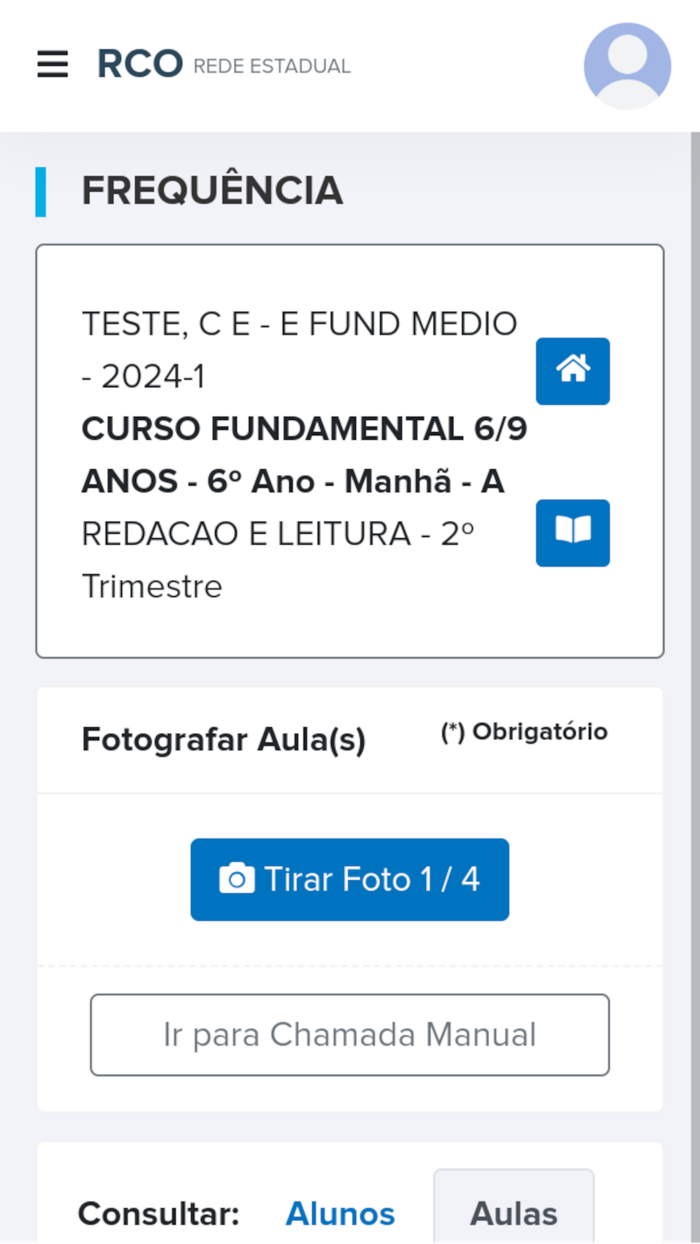
Task: Open the user profile avatar
Action: click(x=626, y=65)
